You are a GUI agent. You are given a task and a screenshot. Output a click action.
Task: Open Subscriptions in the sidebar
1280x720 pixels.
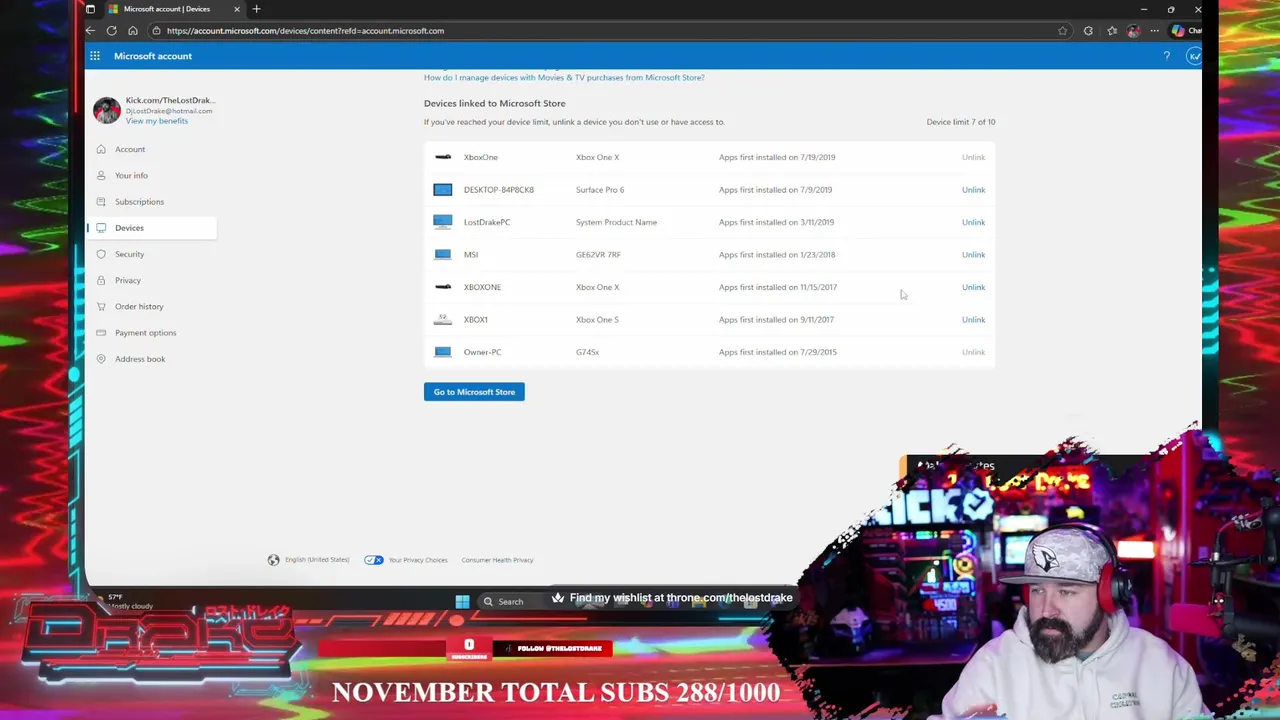139,201
